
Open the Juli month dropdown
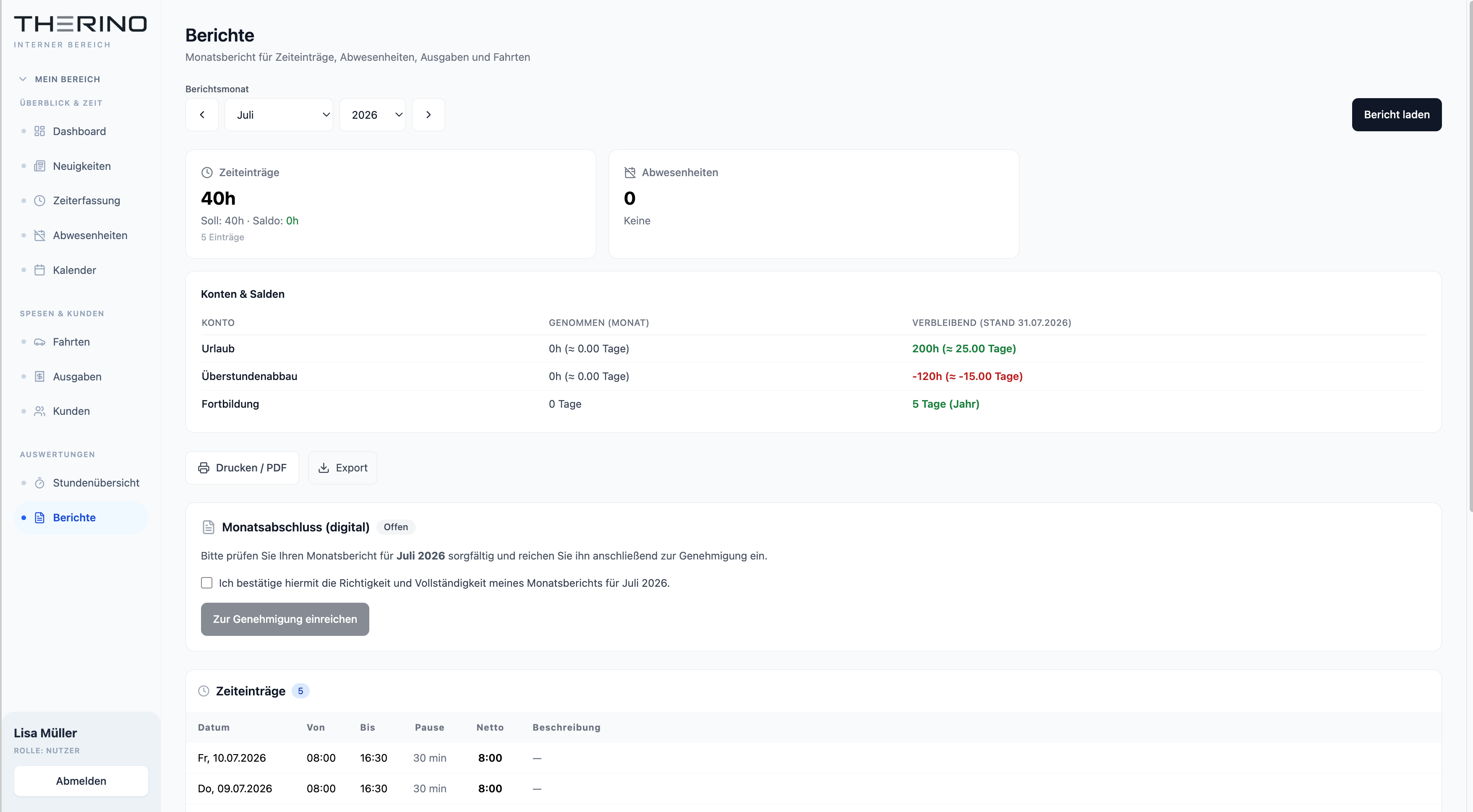click(x=279, y=115)
